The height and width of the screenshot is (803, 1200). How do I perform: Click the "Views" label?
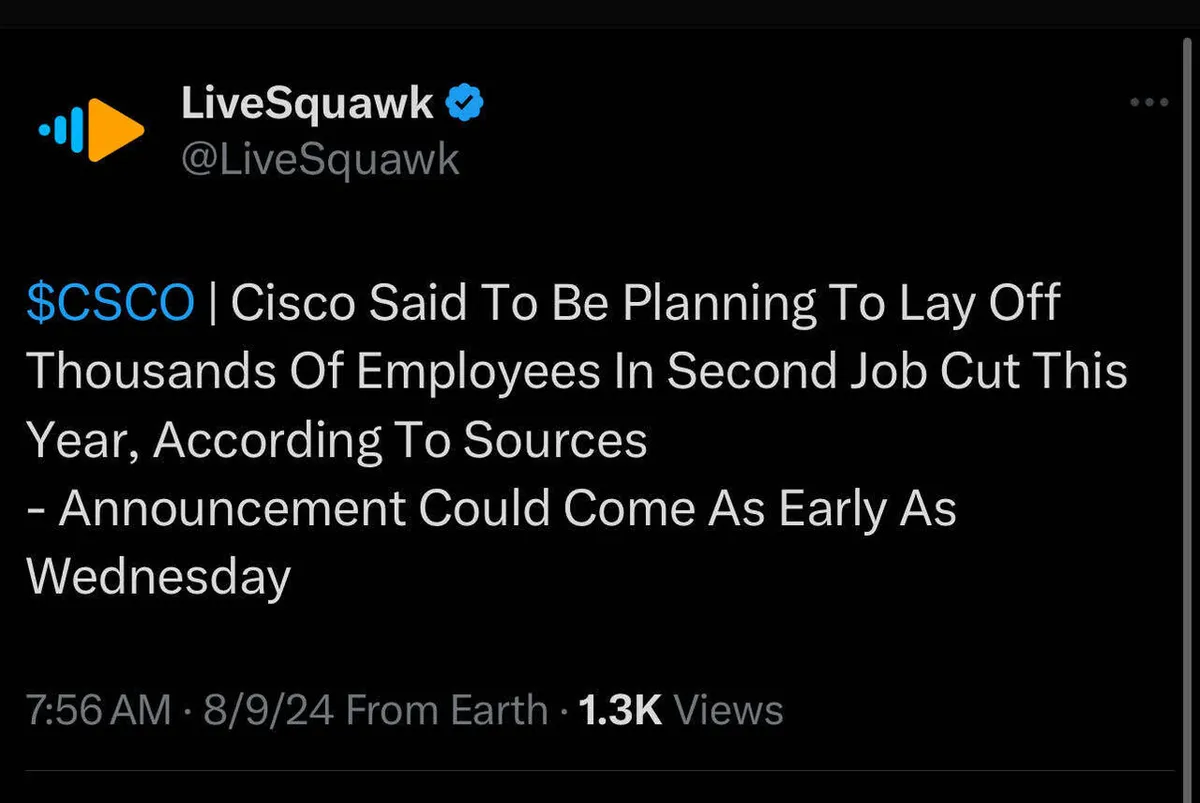point(728,711)
